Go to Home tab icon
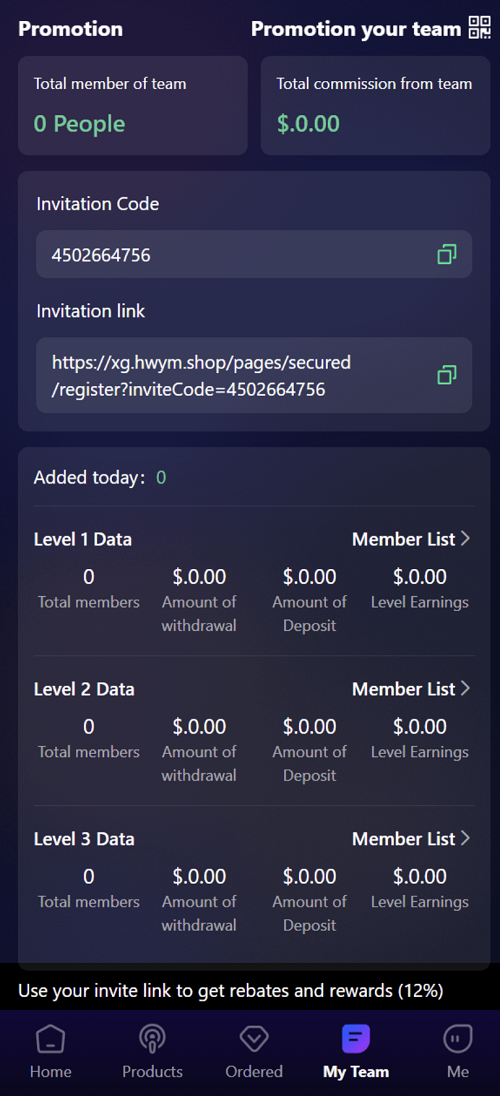The width and height of the screenshot is (500, 1096). click(50, 1039)
